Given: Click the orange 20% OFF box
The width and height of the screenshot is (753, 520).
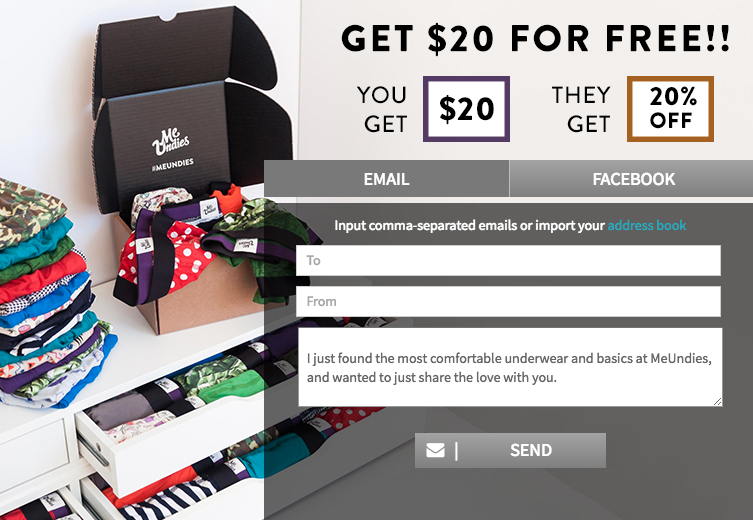Looking at the screenshot, I should [x=670, y=109].
